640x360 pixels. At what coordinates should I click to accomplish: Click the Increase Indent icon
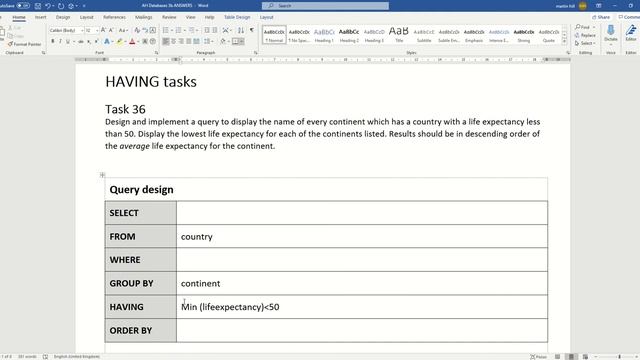point(215,30)
